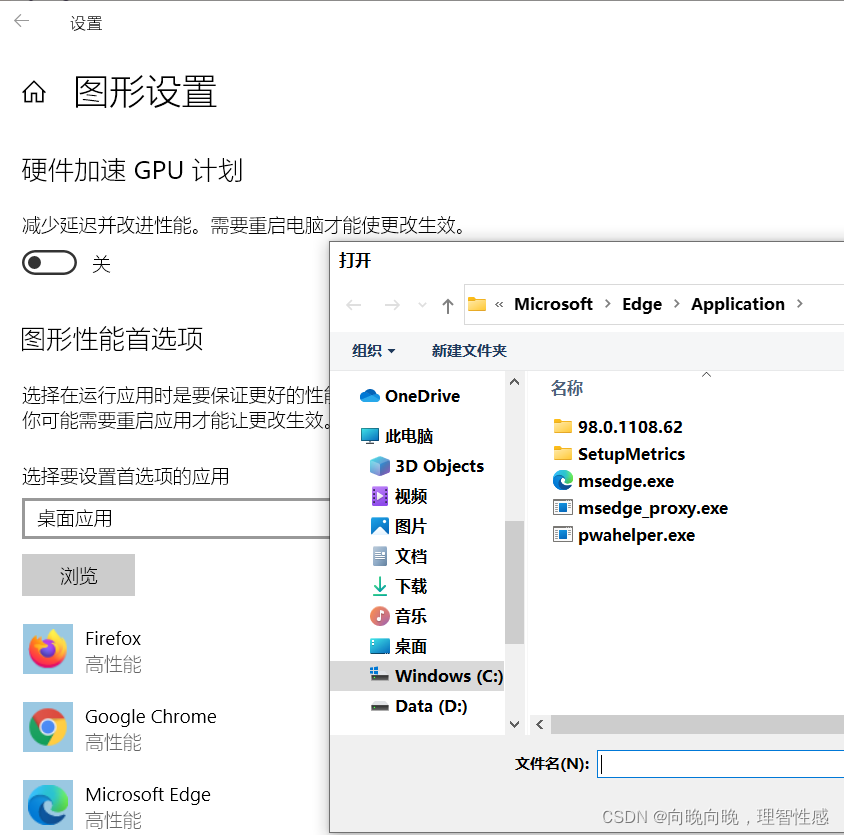The image size is (844, 835).
Task: Expand the chevron after Application breadcrumb
Action: 800,304
